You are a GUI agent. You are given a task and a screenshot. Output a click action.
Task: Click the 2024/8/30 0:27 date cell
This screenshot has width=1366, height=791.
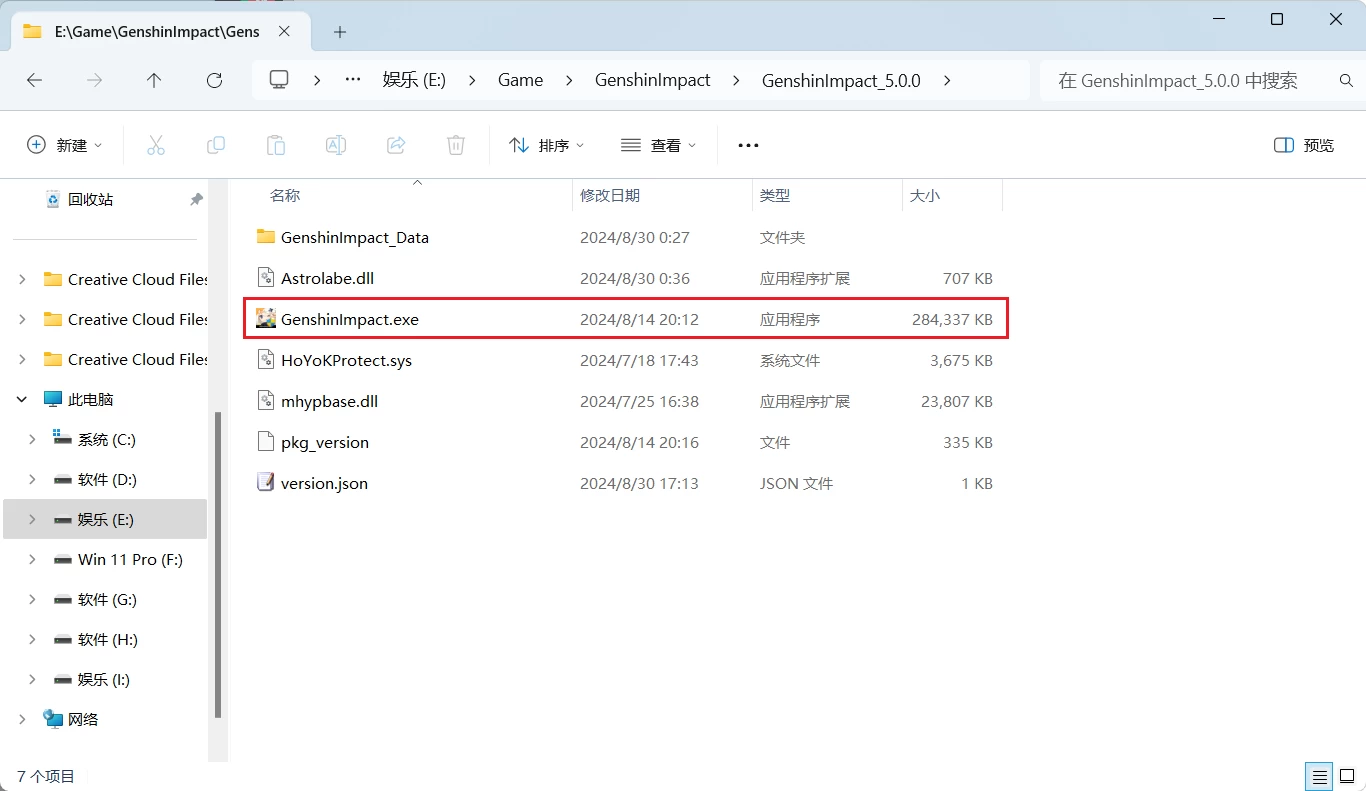pyautogui.click(x=635, y=238)
